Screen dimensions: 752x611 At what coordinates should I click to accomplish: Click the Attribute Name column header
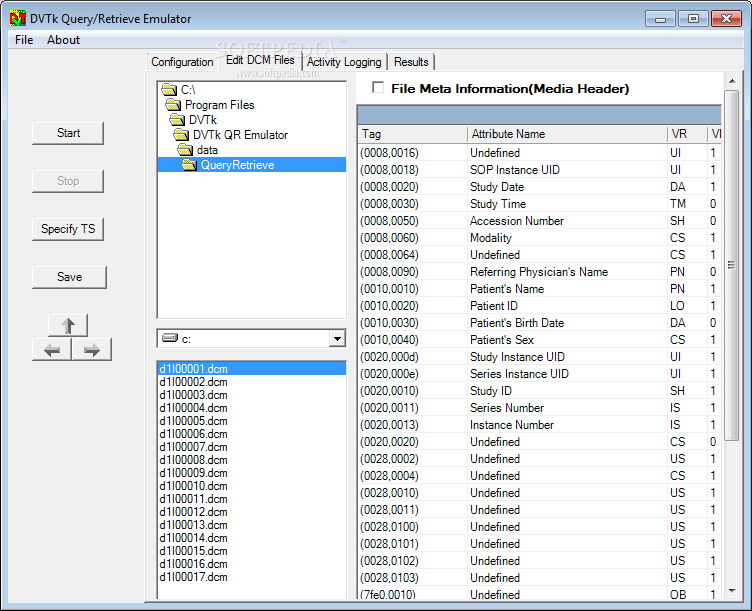(x=567, y=134)
